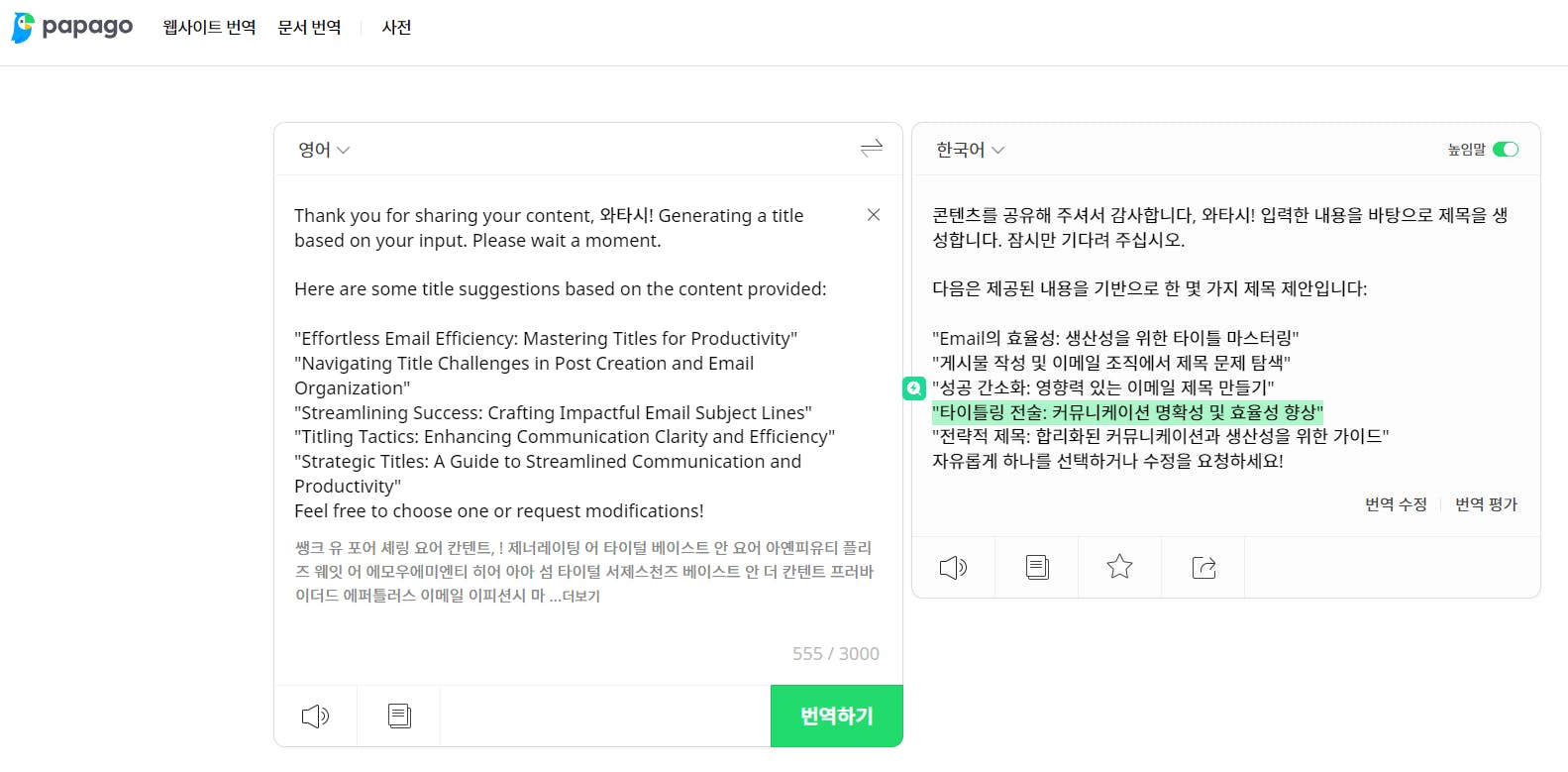Swap source and target languages
1568x772 pixels.
click(x=872, y=149)
